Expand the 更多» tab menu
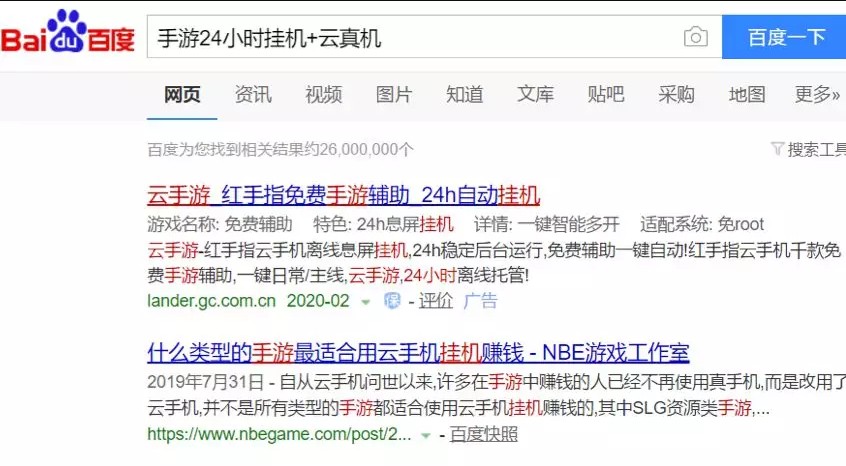The width and height of the screenshot is (846, 466). (x=817, y=94)
